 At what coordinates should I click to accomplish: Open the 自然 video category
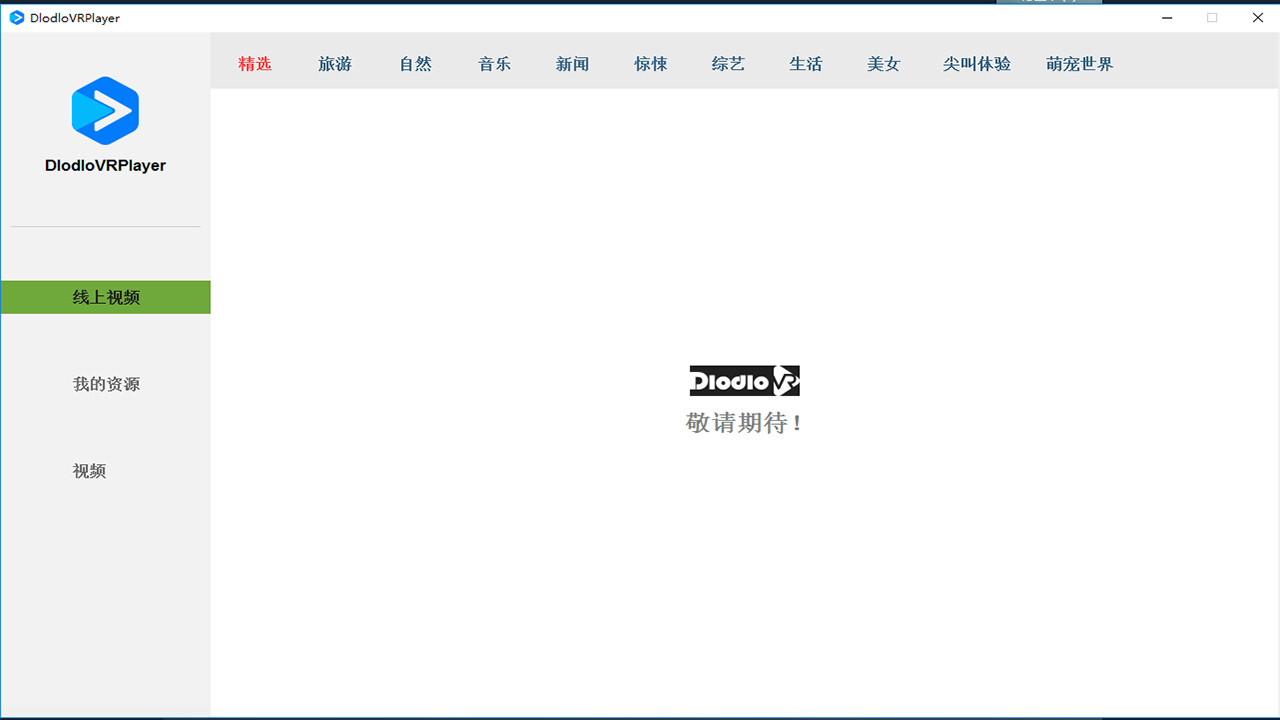click(415, 63)
